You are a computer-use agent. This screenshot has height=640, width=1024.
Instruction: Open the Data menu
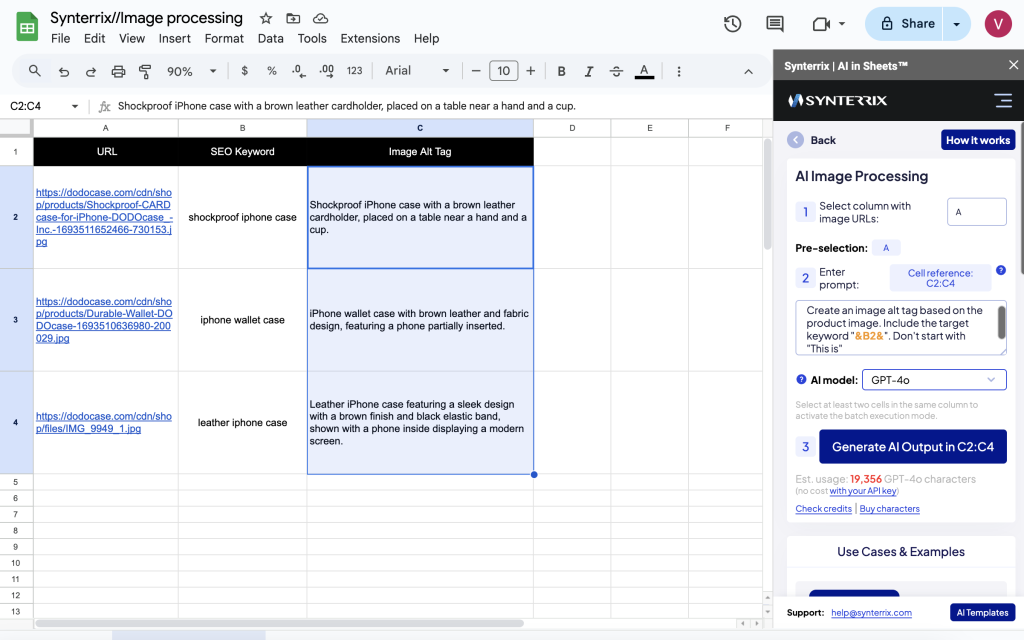tap(270, 39)
